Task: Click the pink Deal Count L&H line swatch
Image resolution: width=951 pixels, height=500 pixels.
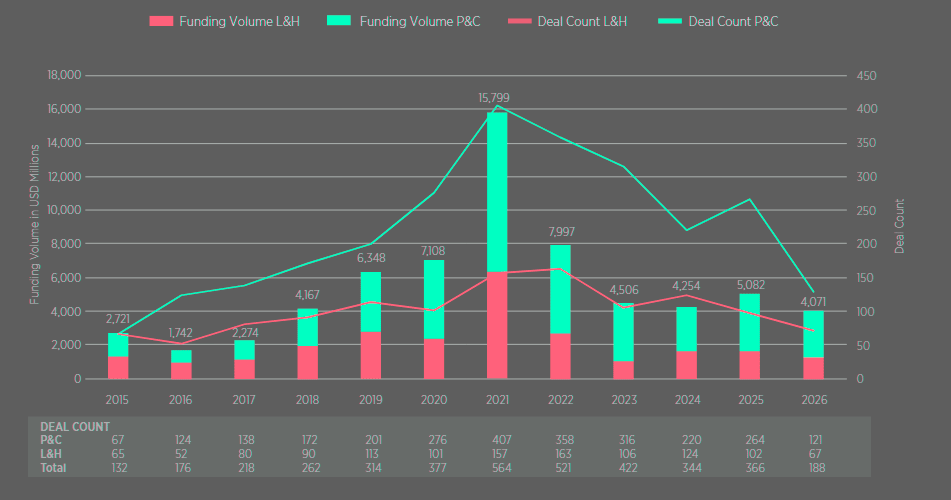Action: (520, 21)
